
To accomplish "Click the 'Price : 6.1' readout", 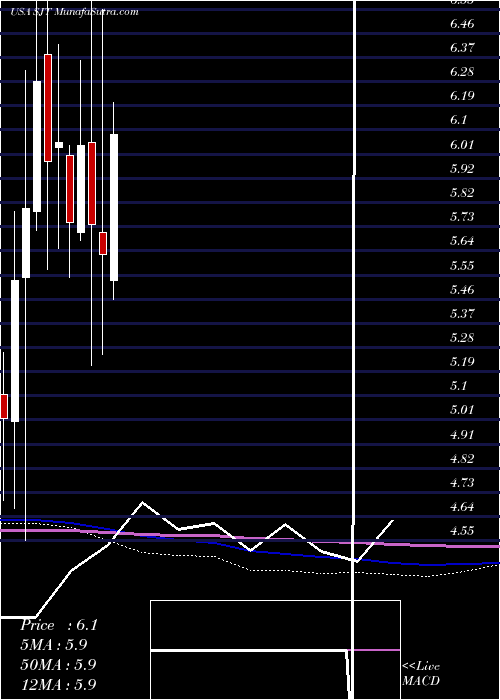I will 58,625.
